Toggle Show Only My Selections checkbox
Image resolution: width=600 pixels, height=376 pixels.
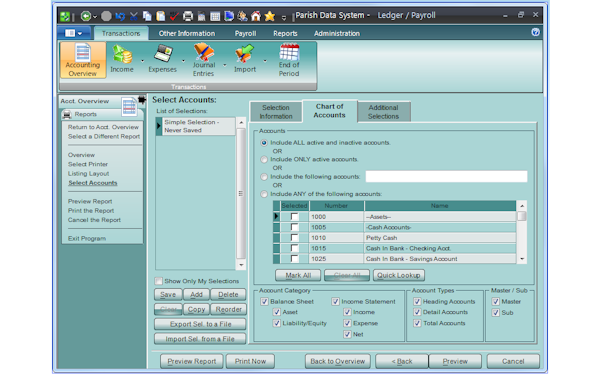(x=158, y=281)
